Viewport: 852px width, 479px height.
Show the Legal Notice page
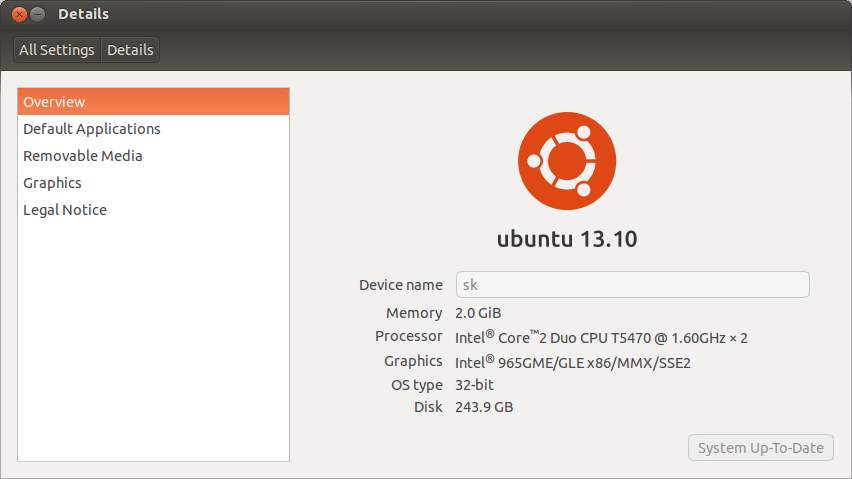tap(65, 210)
